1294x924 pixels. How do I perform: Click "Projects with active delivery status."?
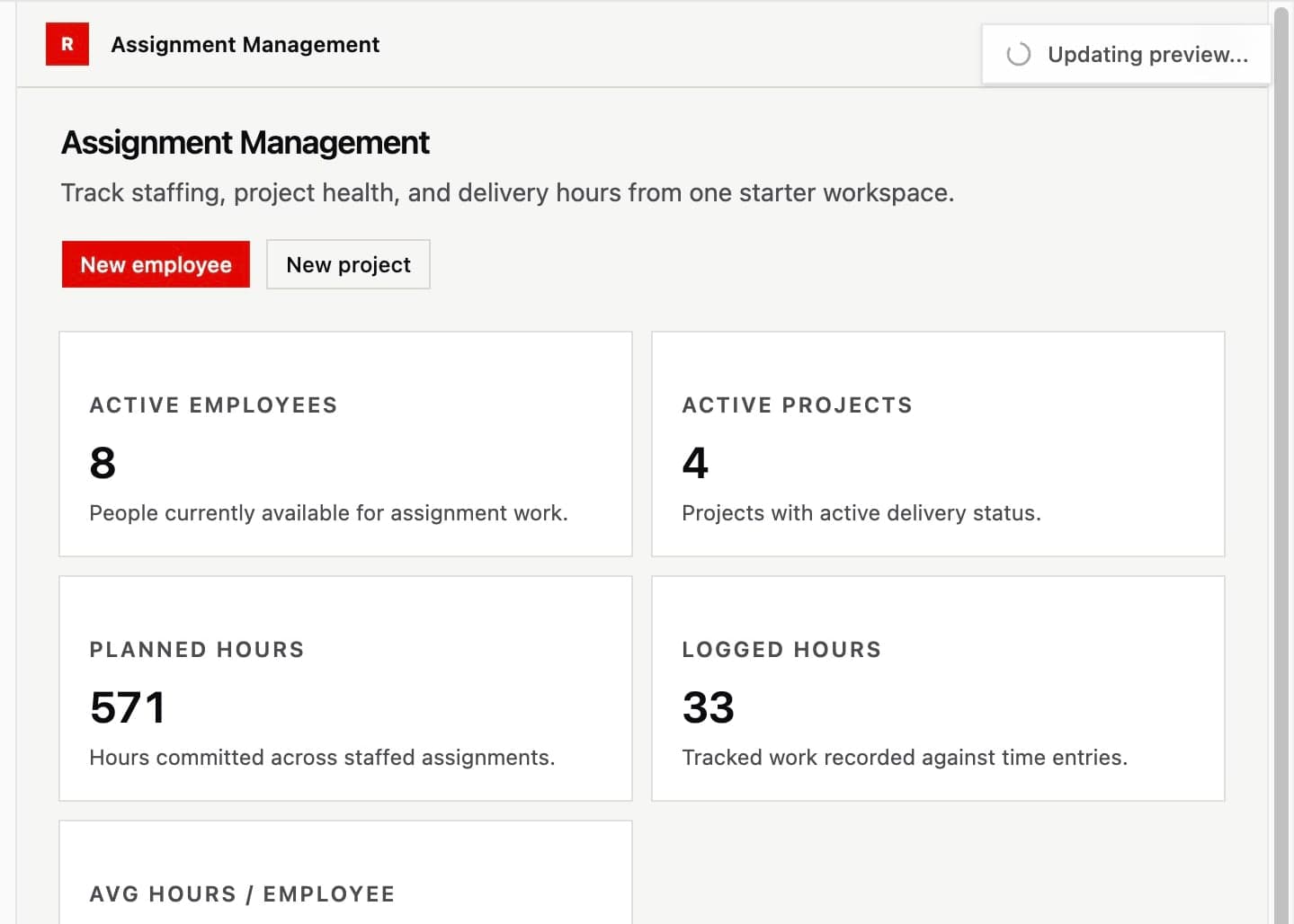pyautogui.click(x=861, y=513)
